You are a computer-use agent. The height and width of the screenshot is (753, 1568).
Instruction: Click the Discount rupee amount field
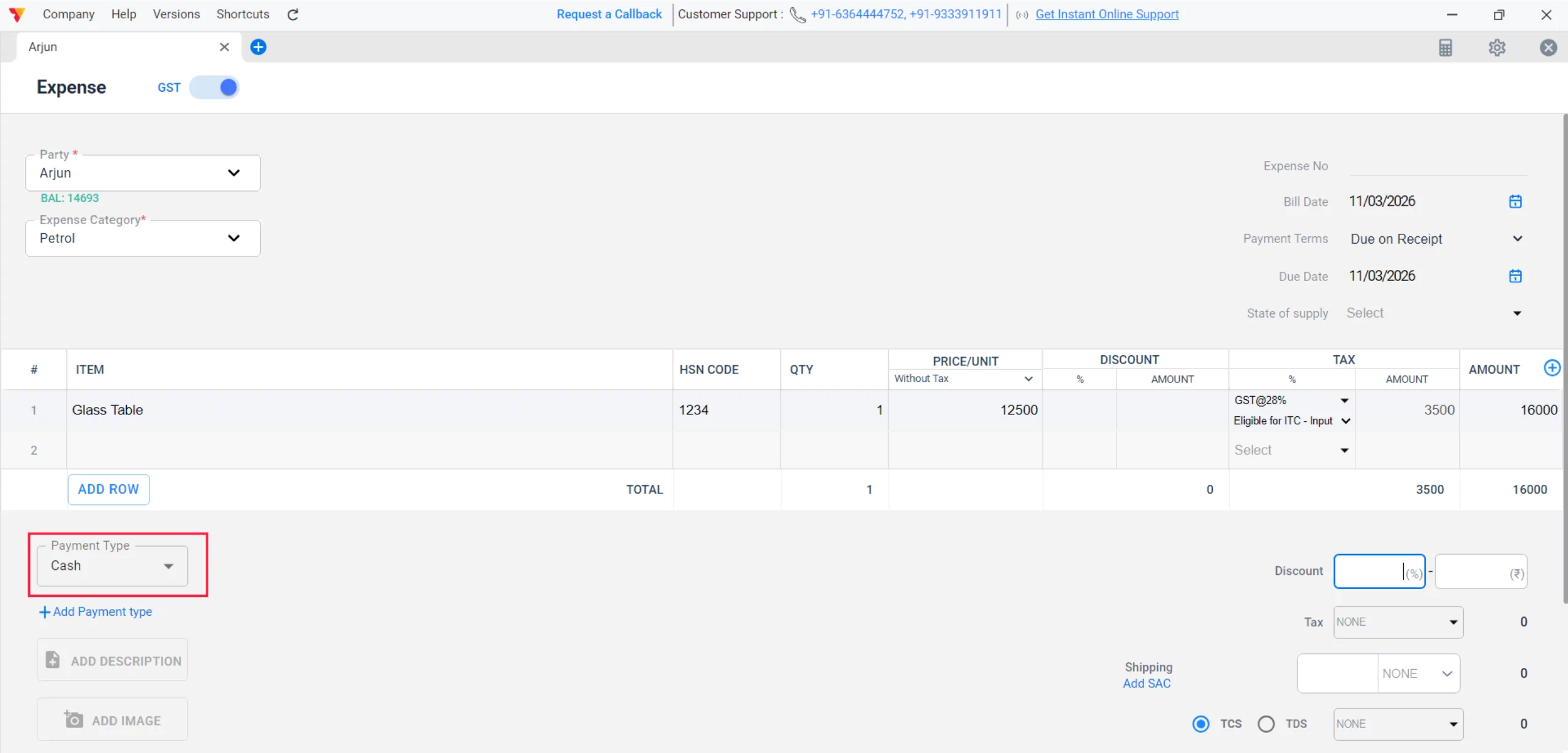pos(1473,572)
